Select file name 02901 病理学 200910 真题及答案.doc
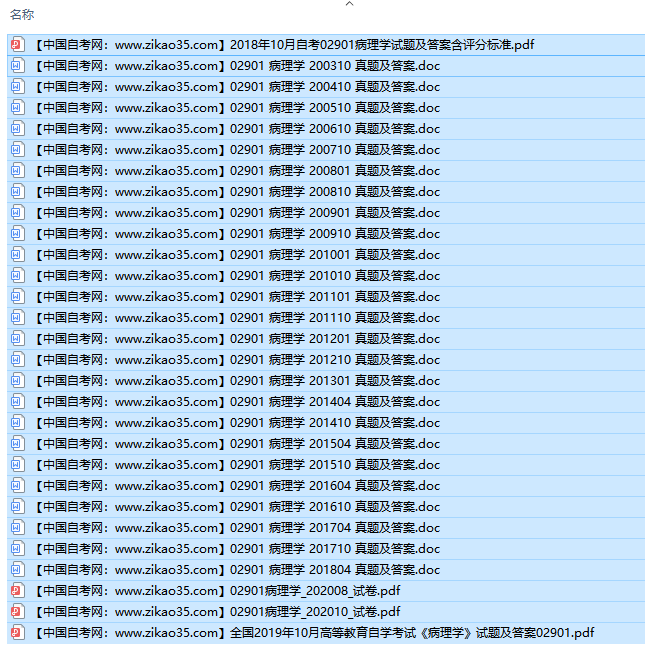The width and height of the screenshot is (645, 666). click(335, 234)
